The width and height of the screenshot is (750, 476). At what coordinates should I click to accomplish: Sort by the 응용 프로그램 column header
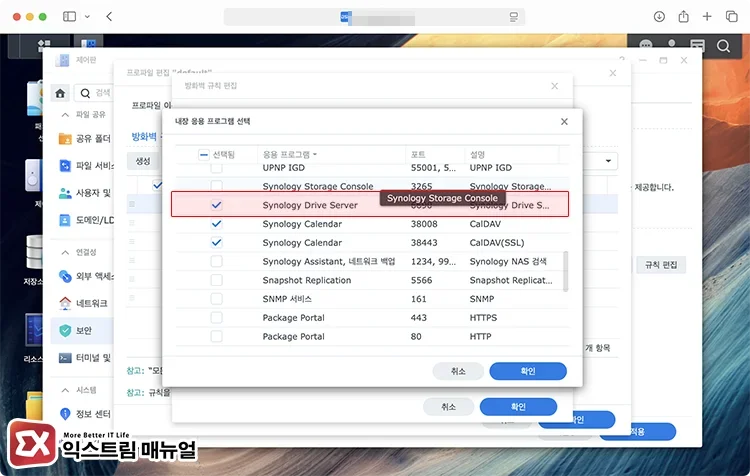tap(290, 155)
